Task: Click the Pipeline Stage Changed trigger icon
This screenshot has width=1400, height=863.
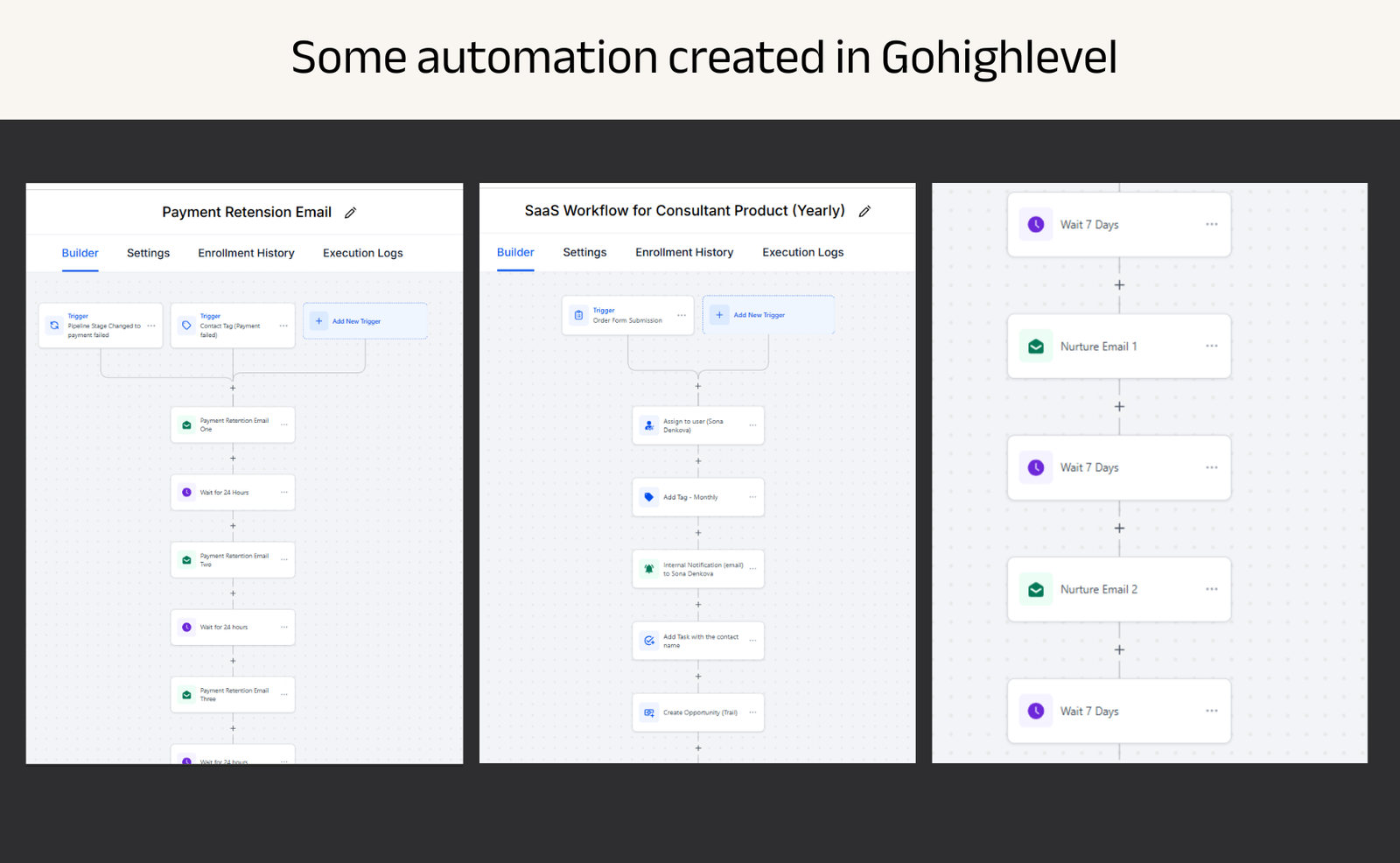Action: click(x=54, y=326)
